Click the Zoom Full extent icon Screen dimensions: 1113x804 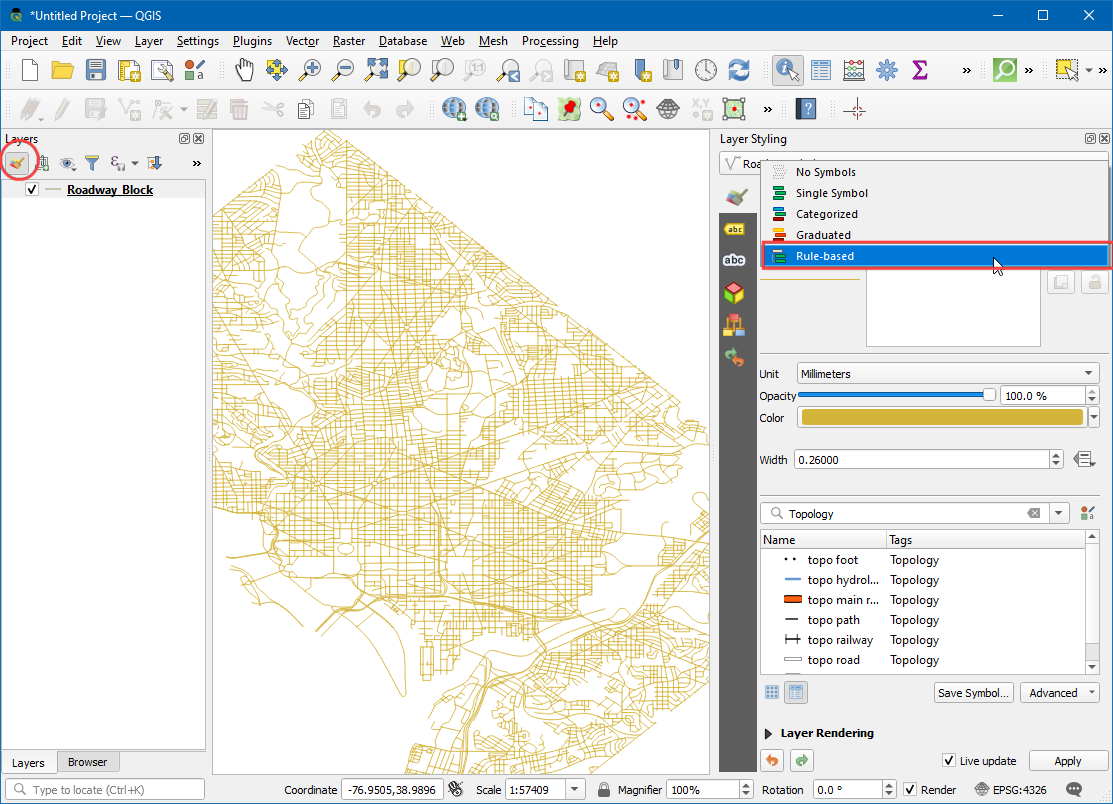click(x=376, y=70)
